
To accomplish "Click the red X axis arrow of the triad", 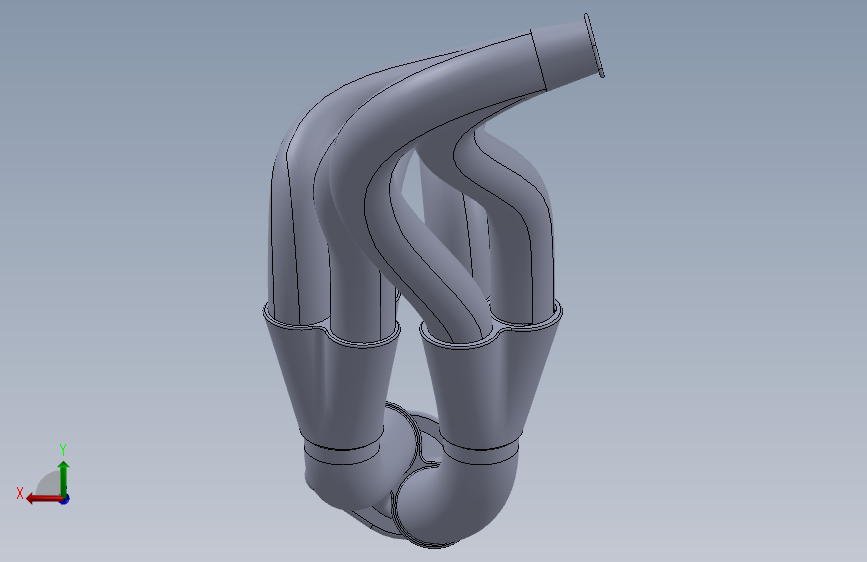I will pos(44,499).
